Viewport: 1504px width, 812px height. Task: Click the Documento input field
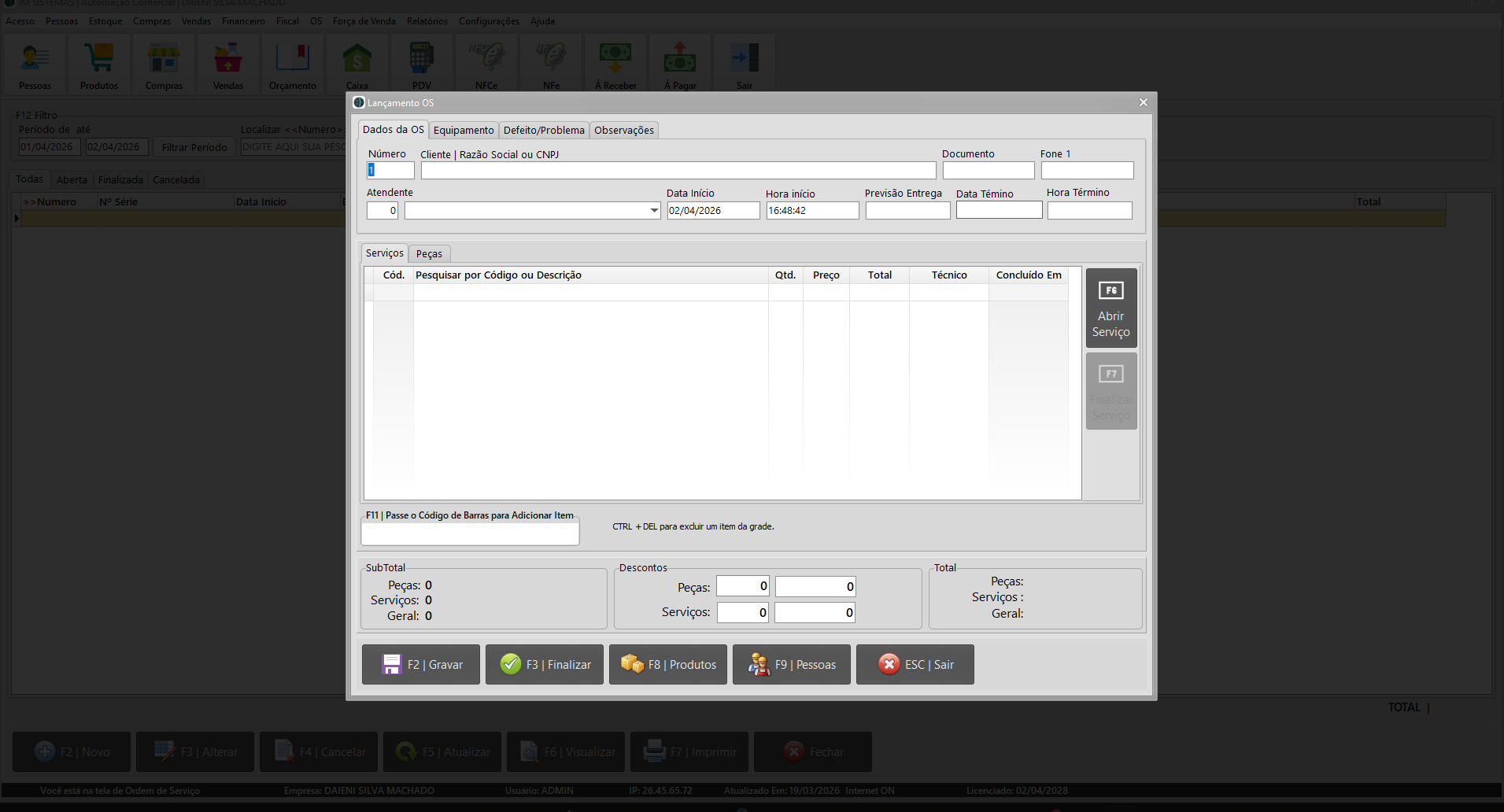(x=988, y=171)
